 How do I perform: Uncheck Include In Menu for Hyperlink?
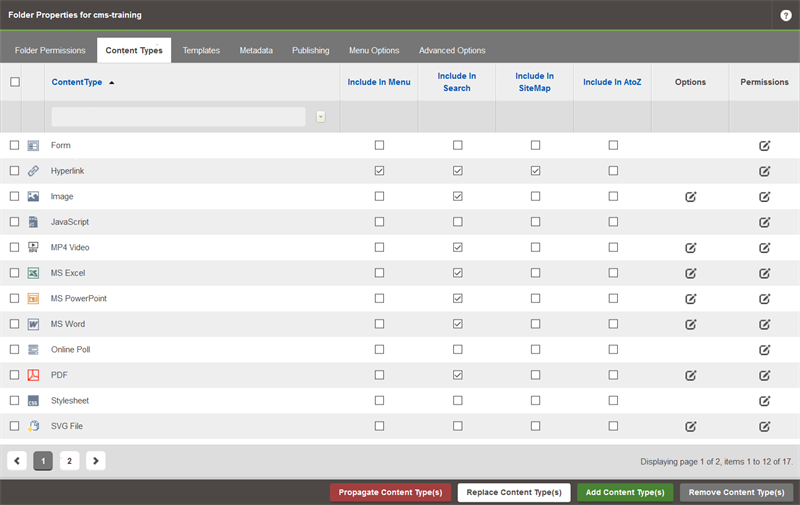tap(379, 171)
